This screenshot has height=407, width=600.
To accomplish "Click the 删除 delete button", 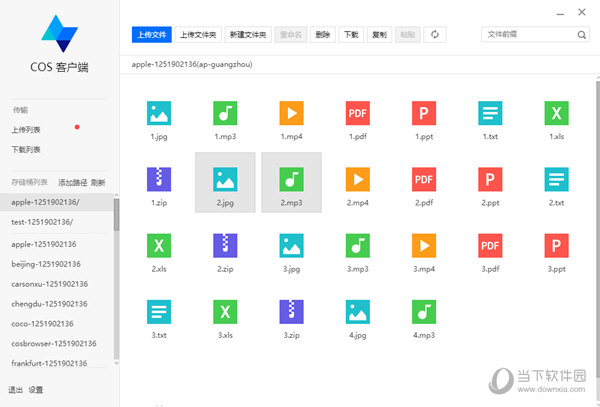I will pos(323,35).
